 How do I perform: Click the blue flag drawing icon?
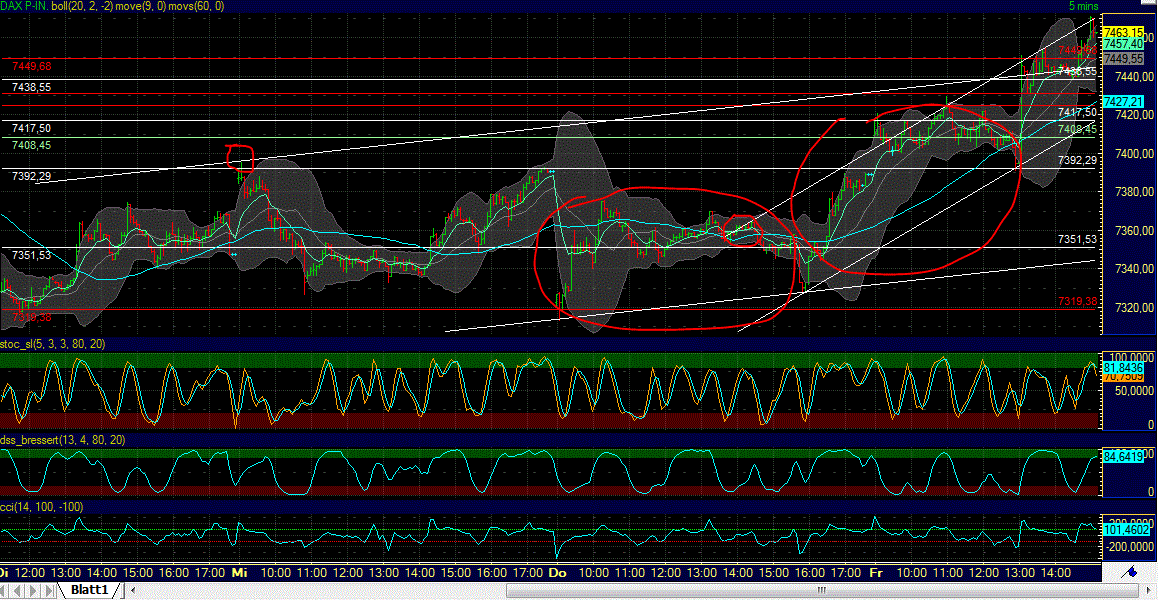(1128, 573)
